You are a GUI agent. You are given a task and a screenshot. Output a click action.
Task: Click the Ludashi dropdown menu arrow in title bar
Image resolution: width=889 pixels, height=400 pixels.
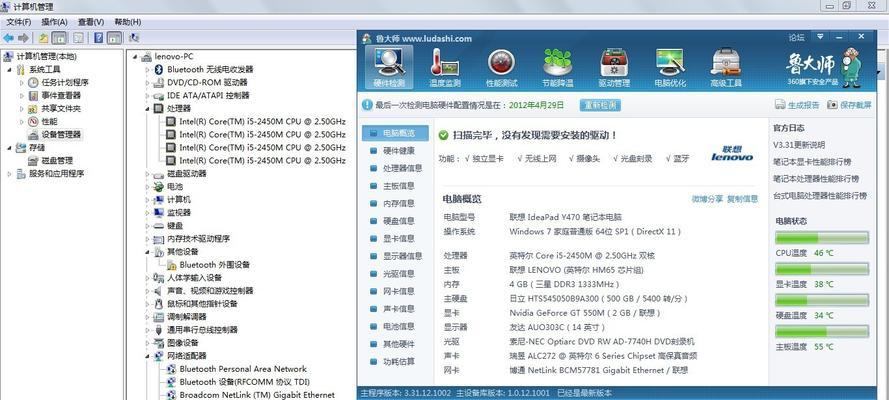coord(820,37)
